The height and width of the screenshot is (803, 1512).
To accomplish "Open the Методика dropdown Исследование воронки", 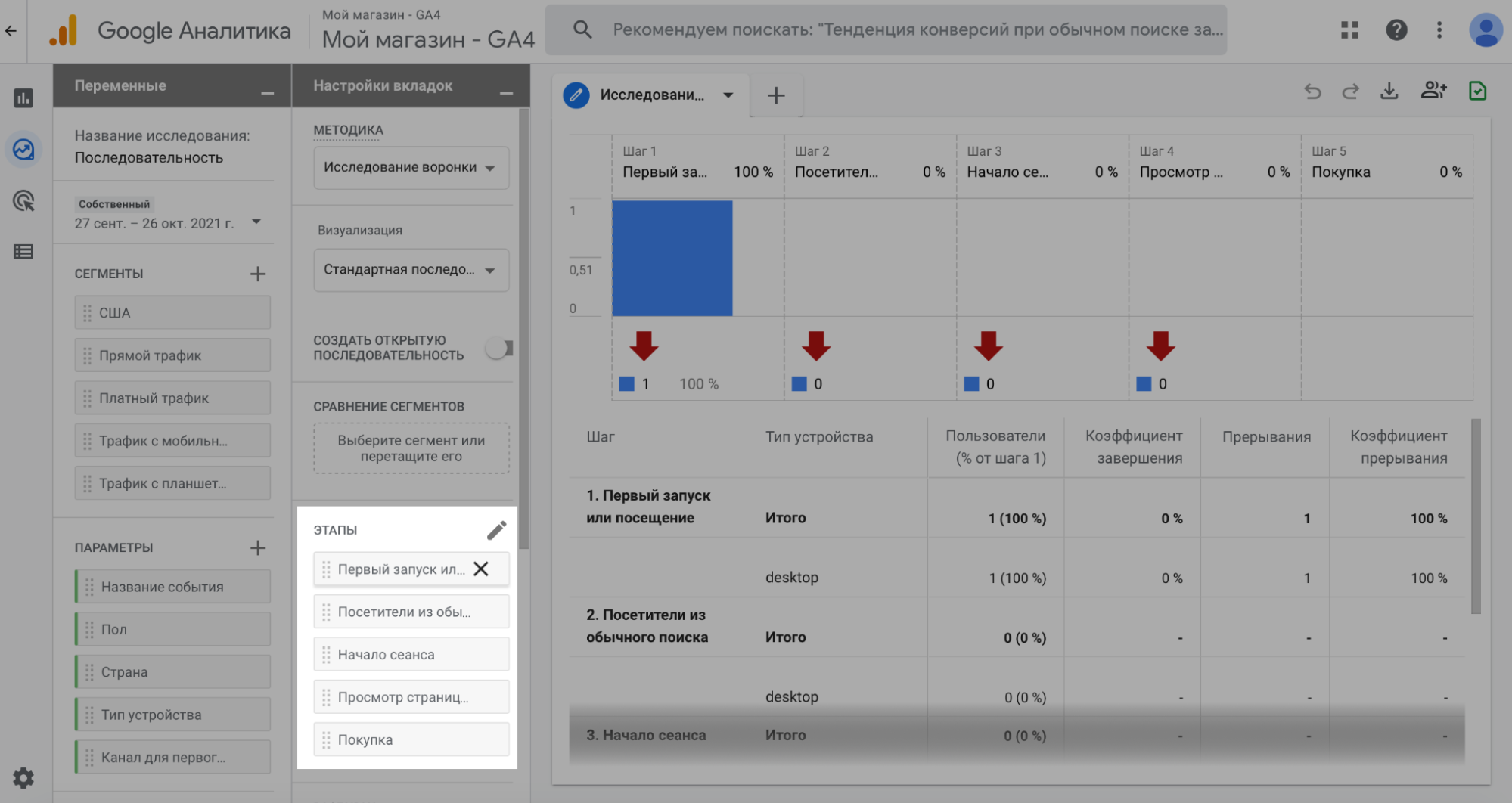I will click(x=411, y=167).
